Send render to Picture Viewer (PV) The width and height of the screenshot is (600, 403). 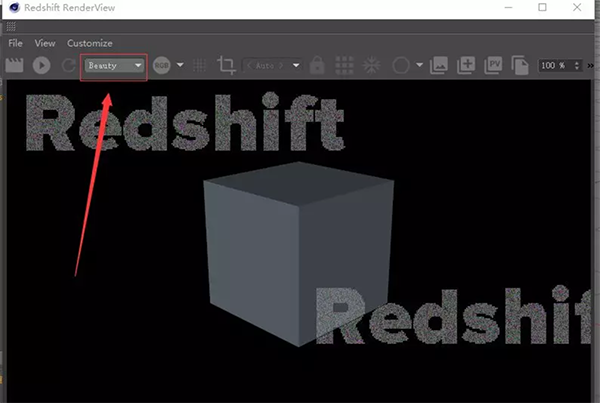[493, 65]
